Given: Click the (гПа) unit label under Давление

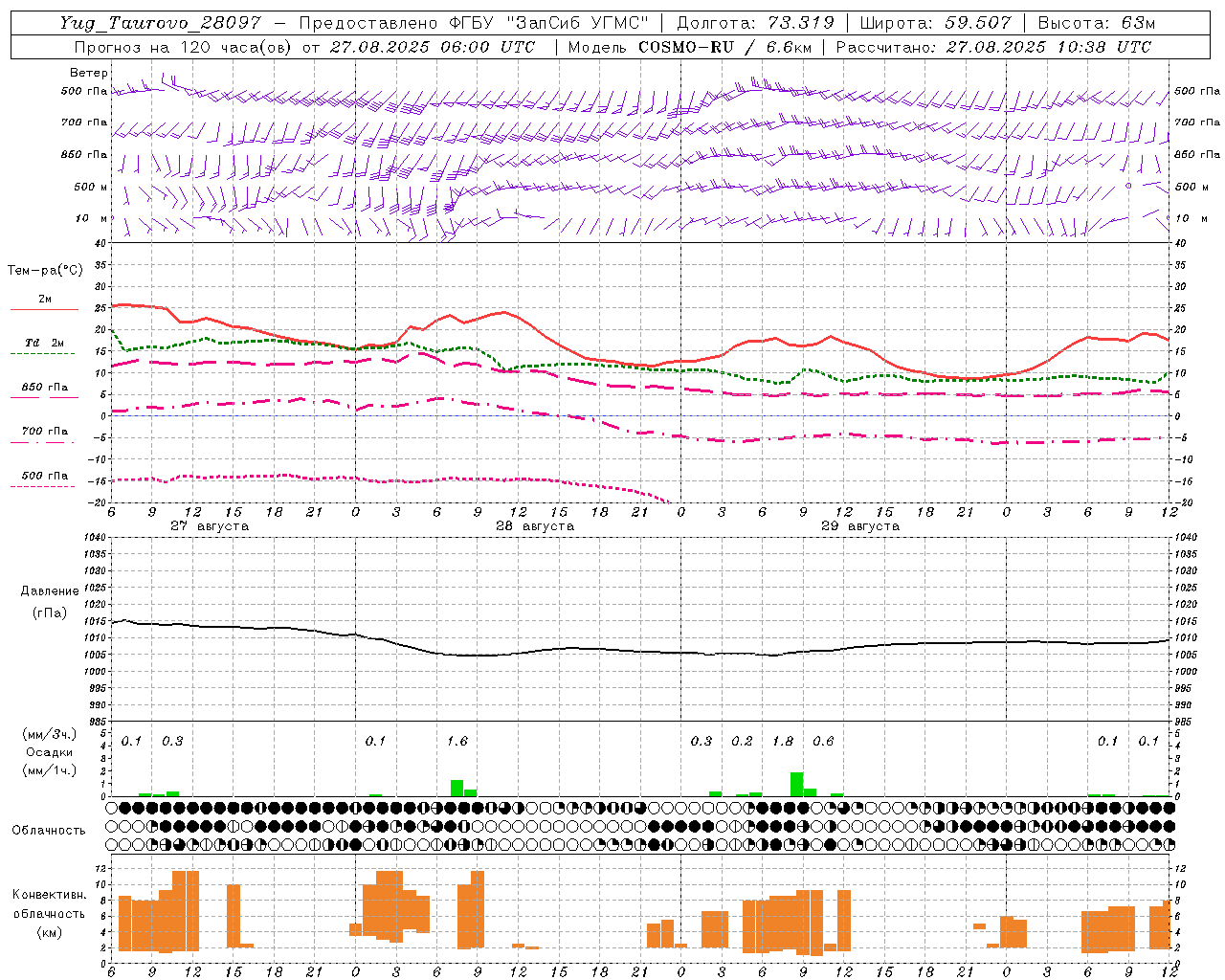Looking at the screenshot, I should pos(50,613).
